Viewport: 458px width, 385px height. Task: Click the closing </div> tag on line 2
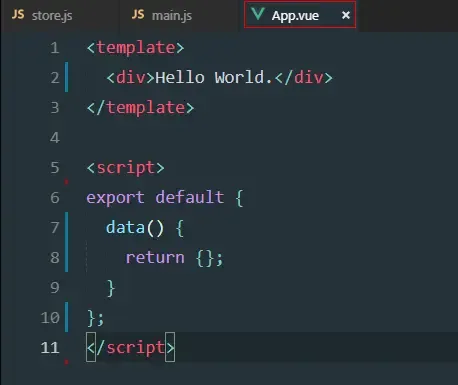(x=304, y=78)
